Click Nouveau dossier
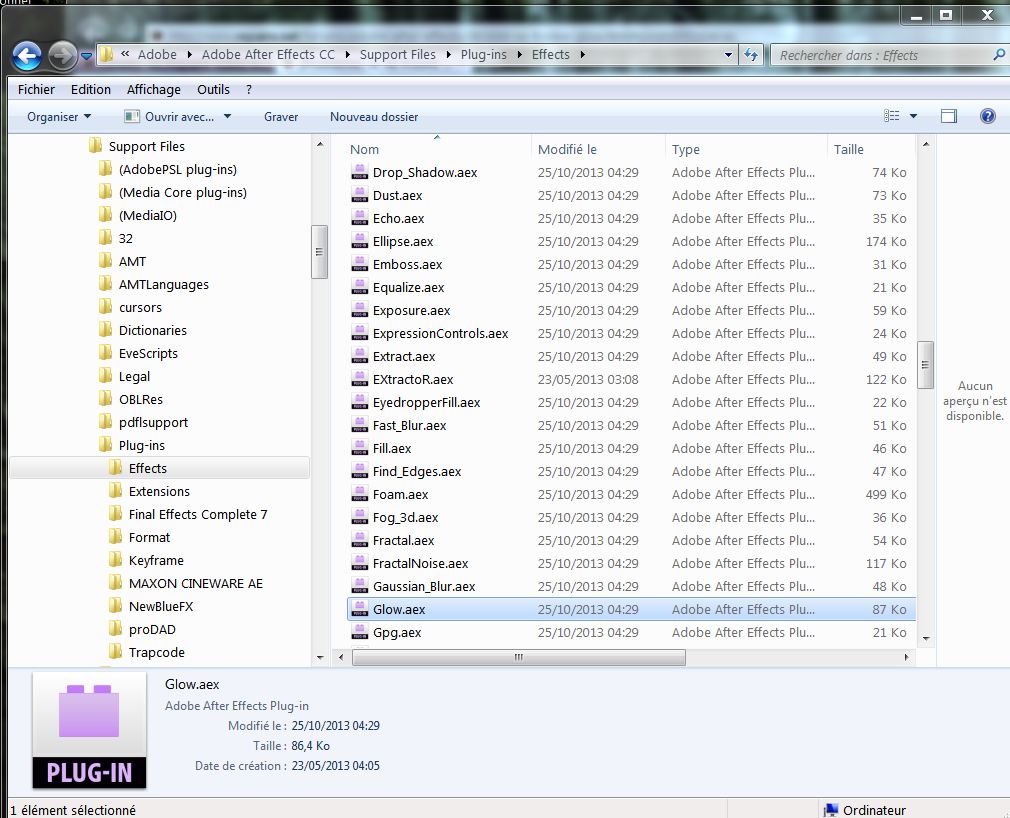Viewport: 1010px width, 818px height. coord(374,117)
